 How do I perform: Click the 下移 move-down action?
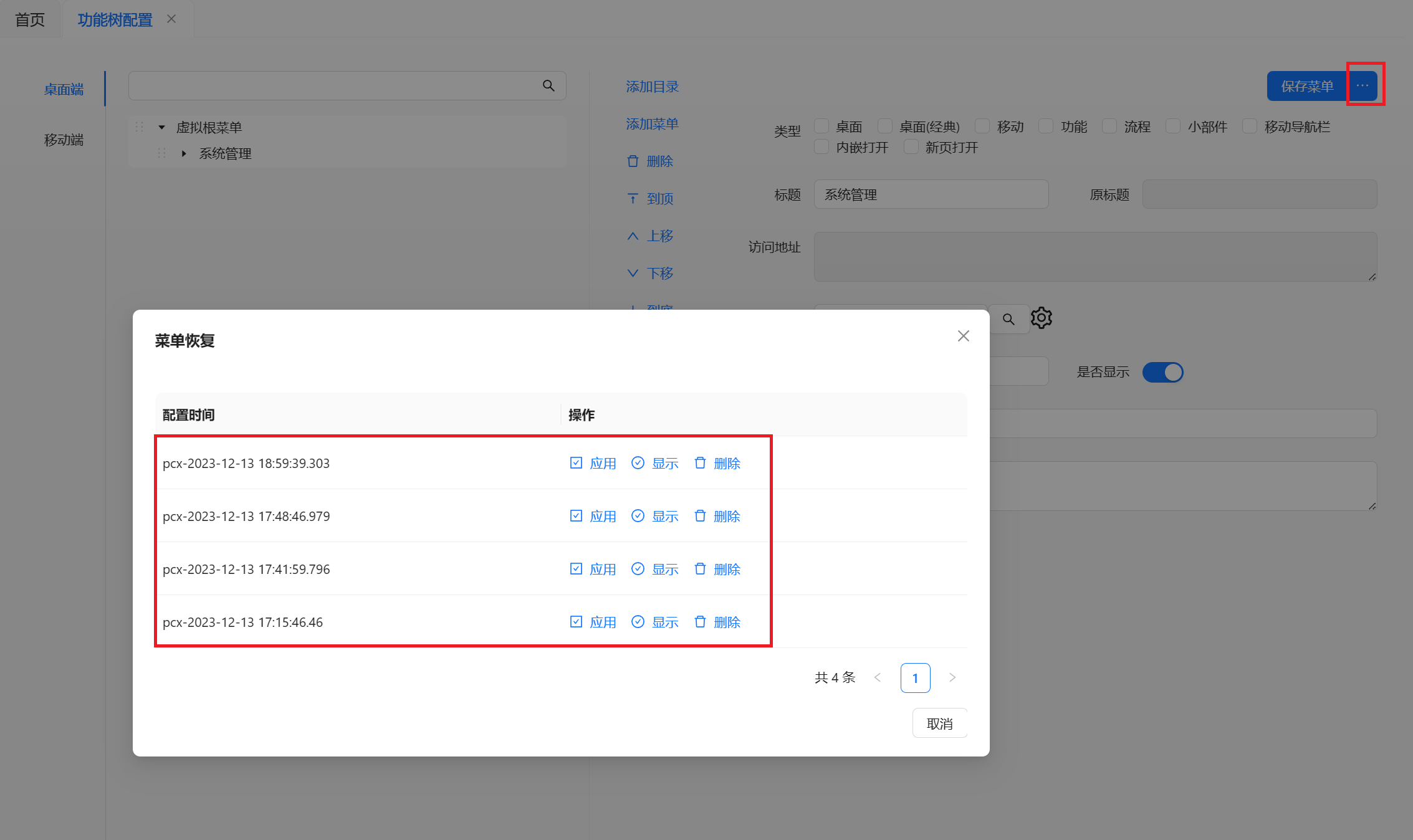pos(650,274)
